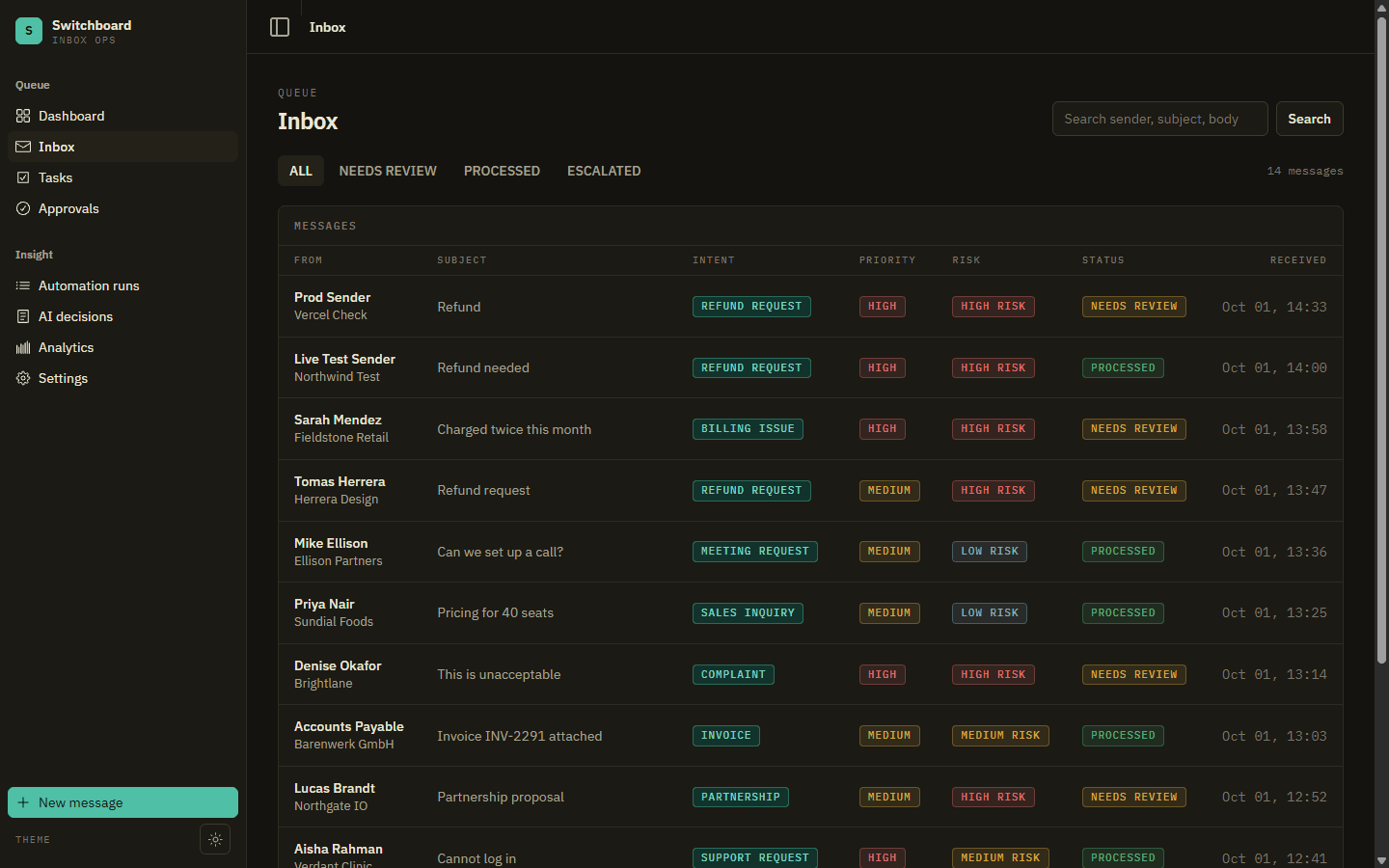Switch to PROCESSED tab
Screen dimensions: 1389x868
point(502,171)
